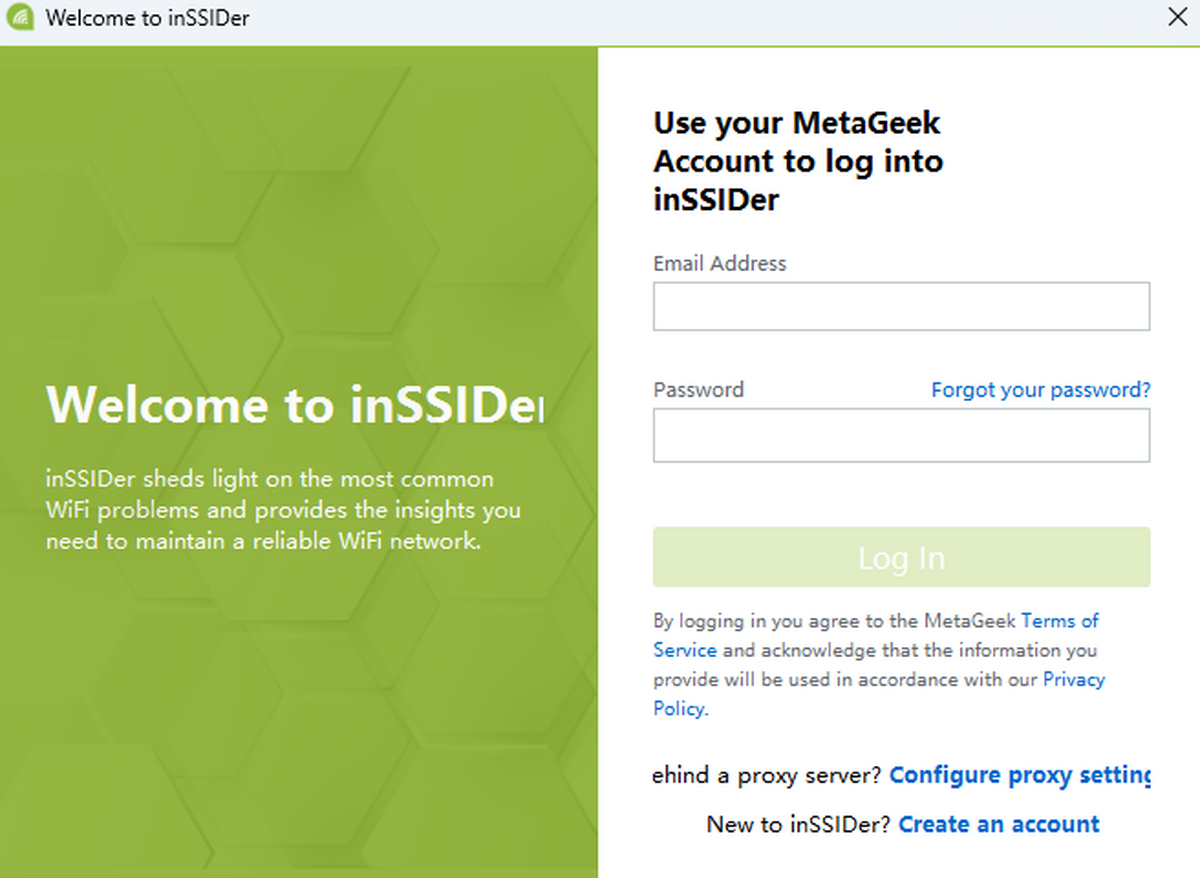Click the green Log In button
1200x878 pixels.
(x=901, y=557)
